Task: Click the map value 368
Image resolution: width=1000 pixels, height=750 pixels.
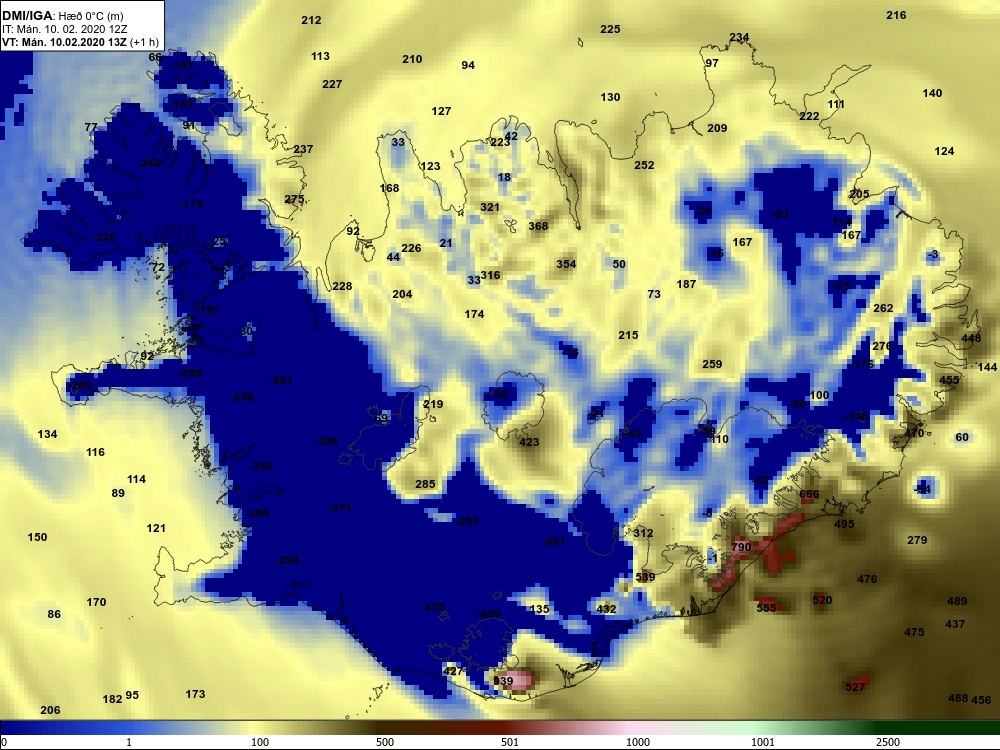Action: pos(538,226)
